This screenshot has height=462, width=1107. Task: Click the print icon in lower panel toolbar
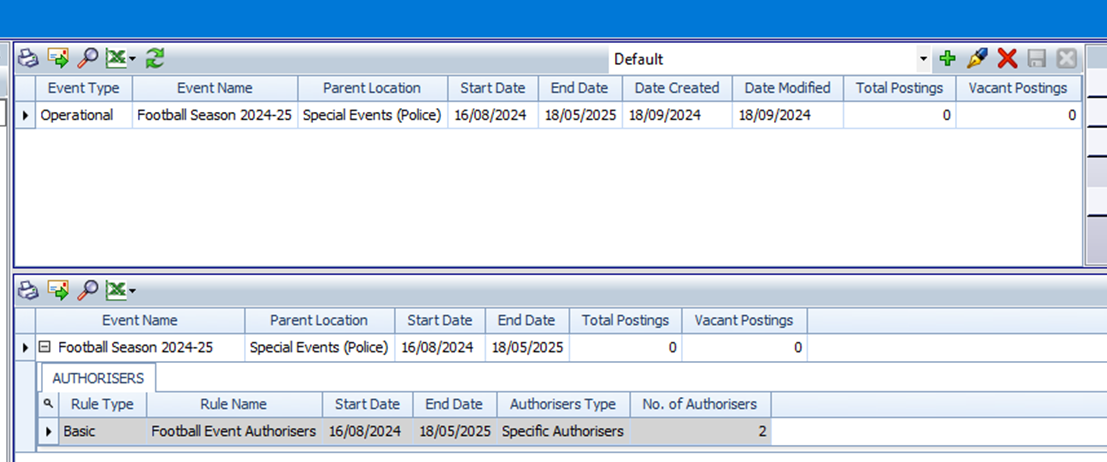pos(28,290)
